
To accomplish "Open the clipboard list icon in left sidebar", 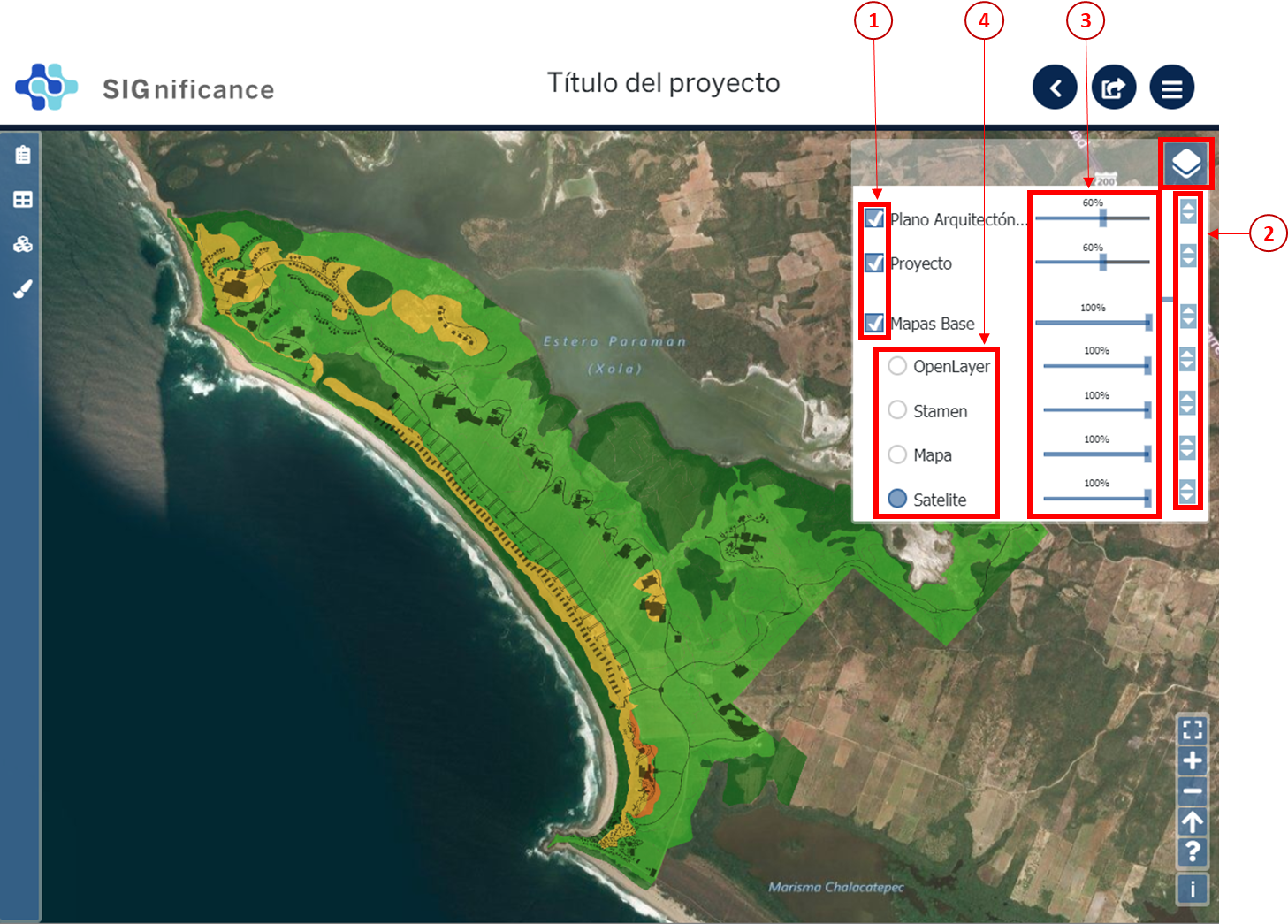I will click(23, 155).
